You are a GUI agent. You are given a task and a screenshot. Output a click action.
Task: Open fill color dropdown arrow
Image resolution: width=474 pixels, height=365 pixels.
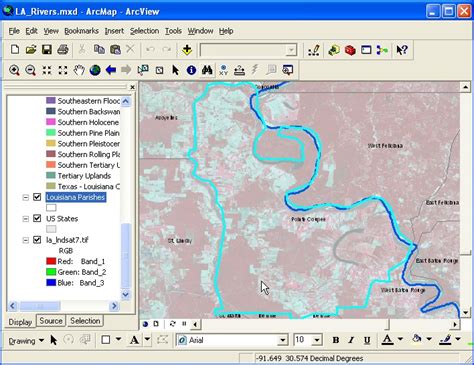click(429, 339)
